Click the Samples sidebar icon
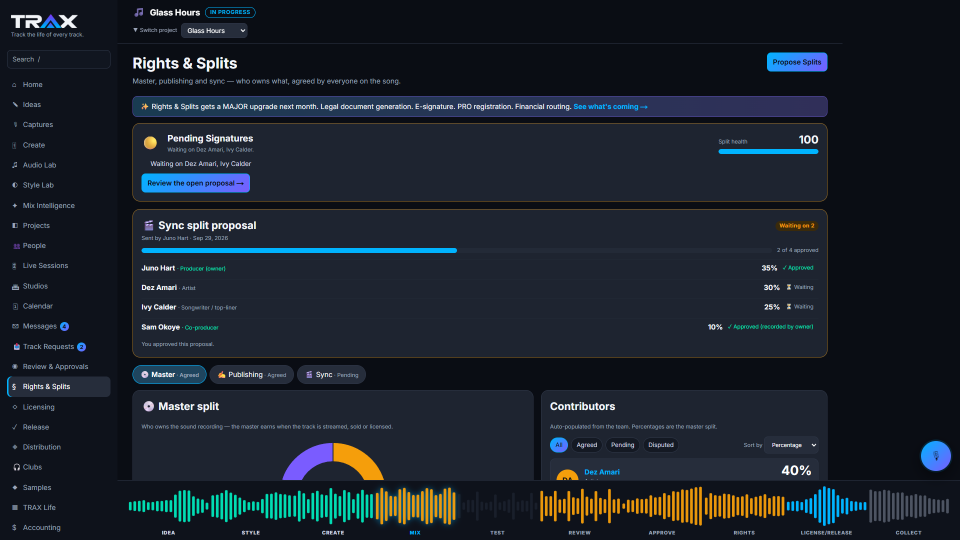Screen dimensions: 960x540 [x=15, y=487]
